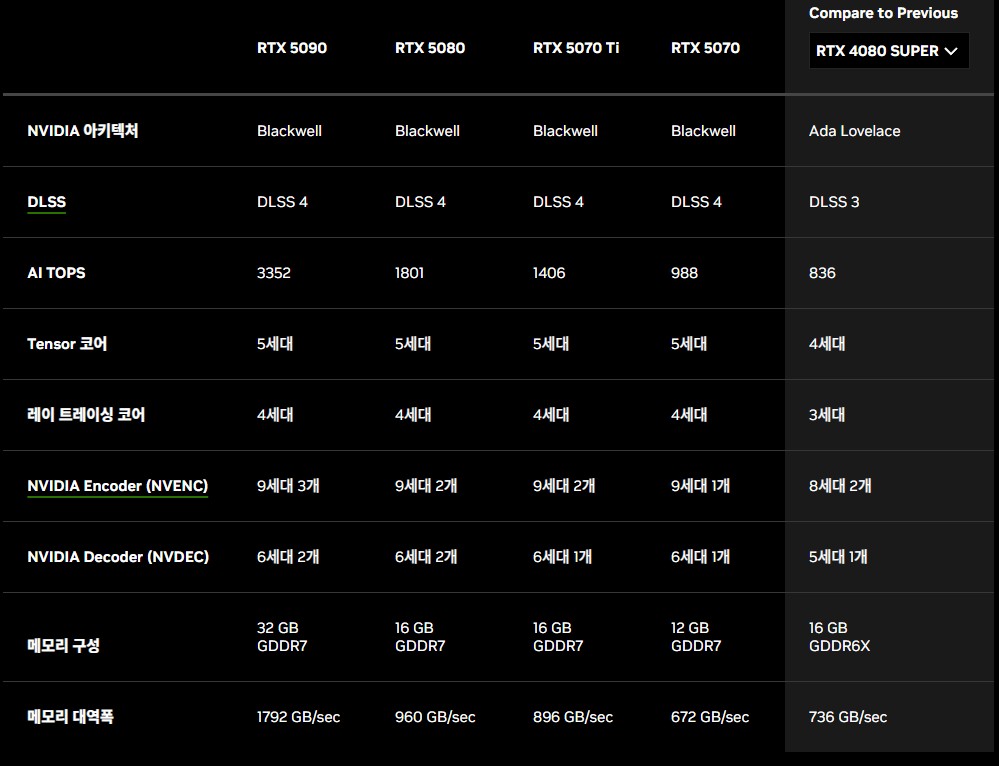Viewport: 999px width, 766px height.
Task: Click the AI TOPS value 1406
Action: pos(549,273)
